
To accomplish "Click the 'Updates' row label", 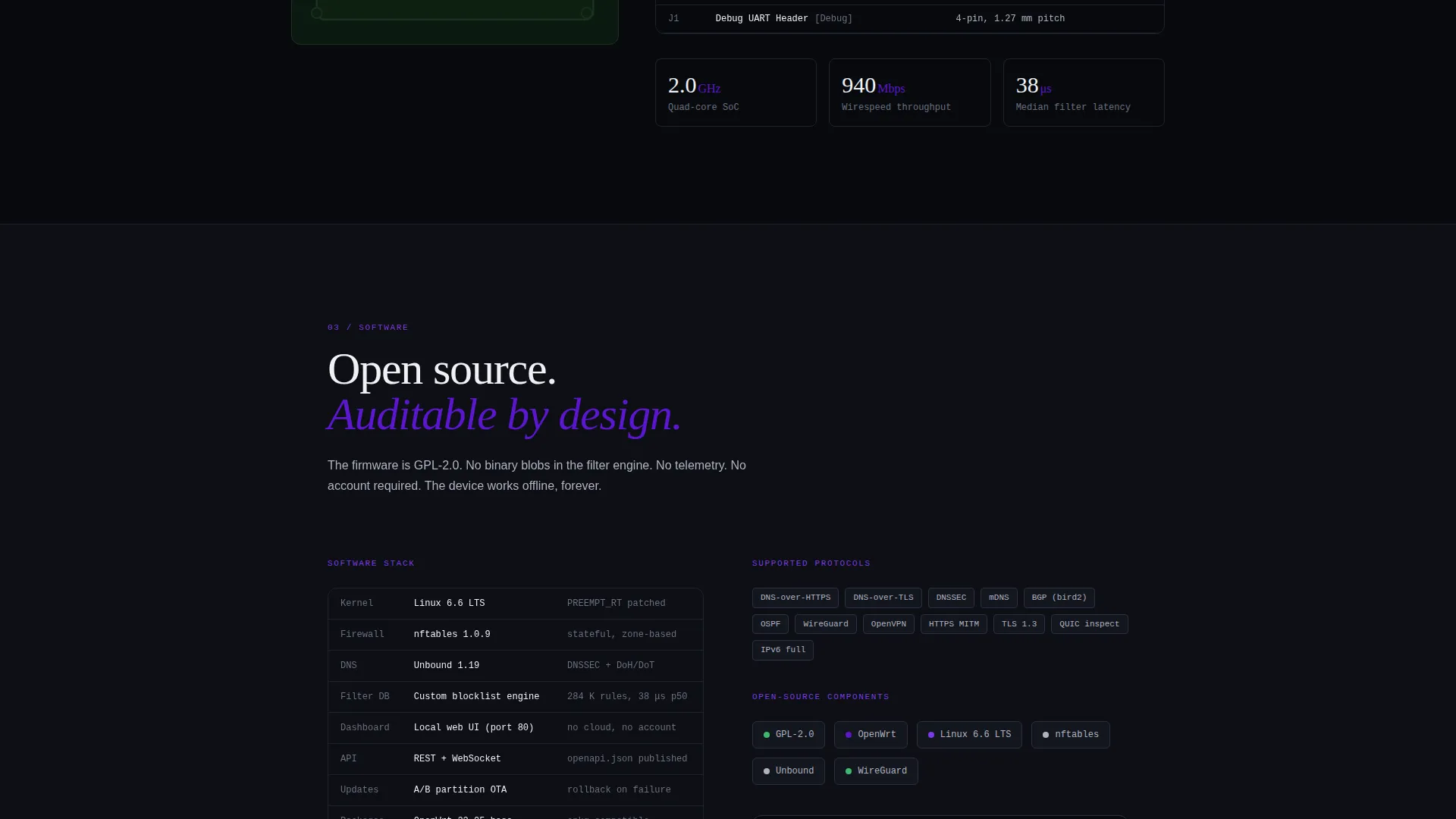I will click(359, 790).
